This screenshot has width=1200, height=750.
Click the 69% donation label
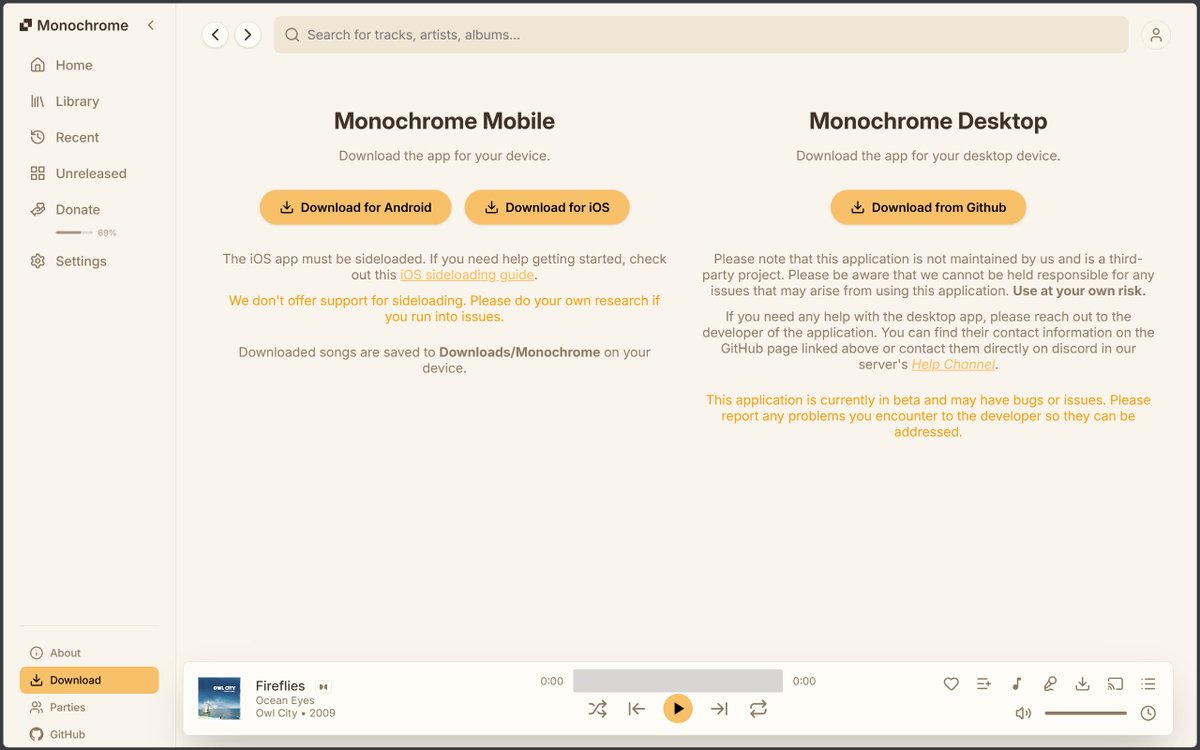coord(107,233)
